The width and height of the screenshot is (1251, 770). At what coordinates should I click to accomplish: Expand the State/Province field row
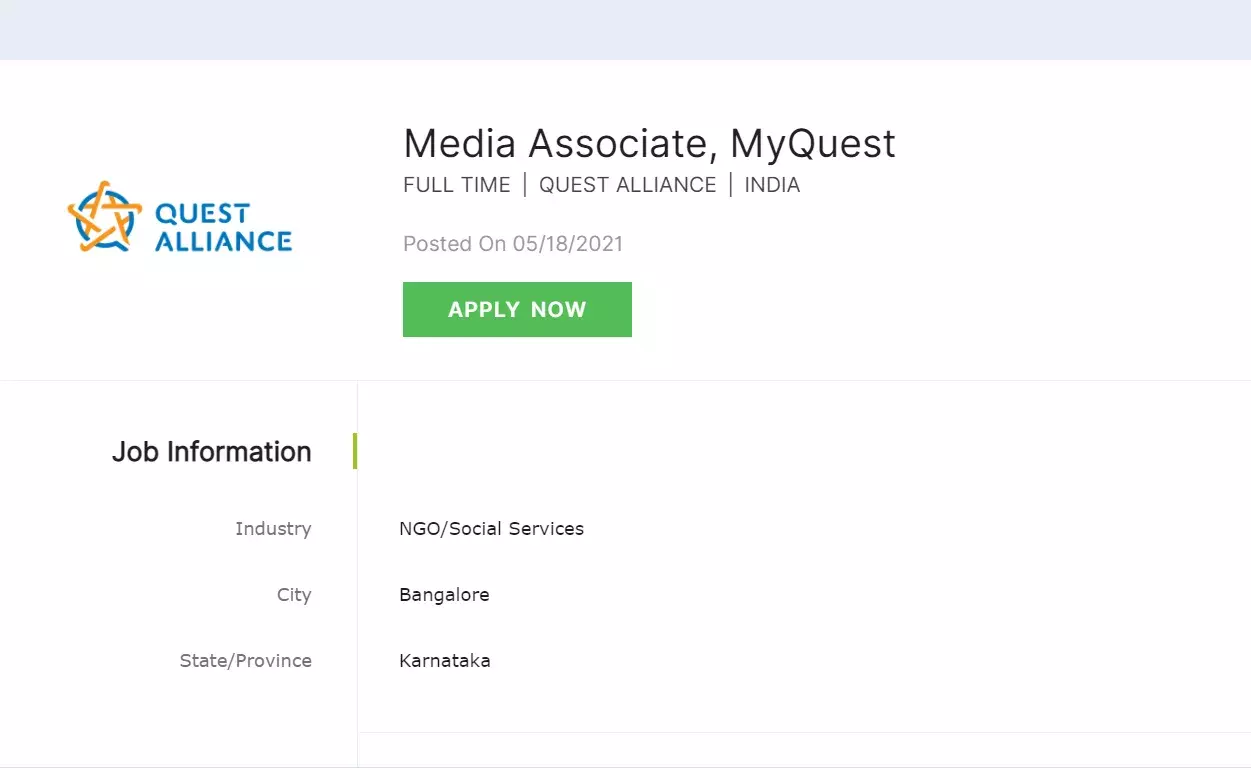pyautogui.click(x=245, y=660)
